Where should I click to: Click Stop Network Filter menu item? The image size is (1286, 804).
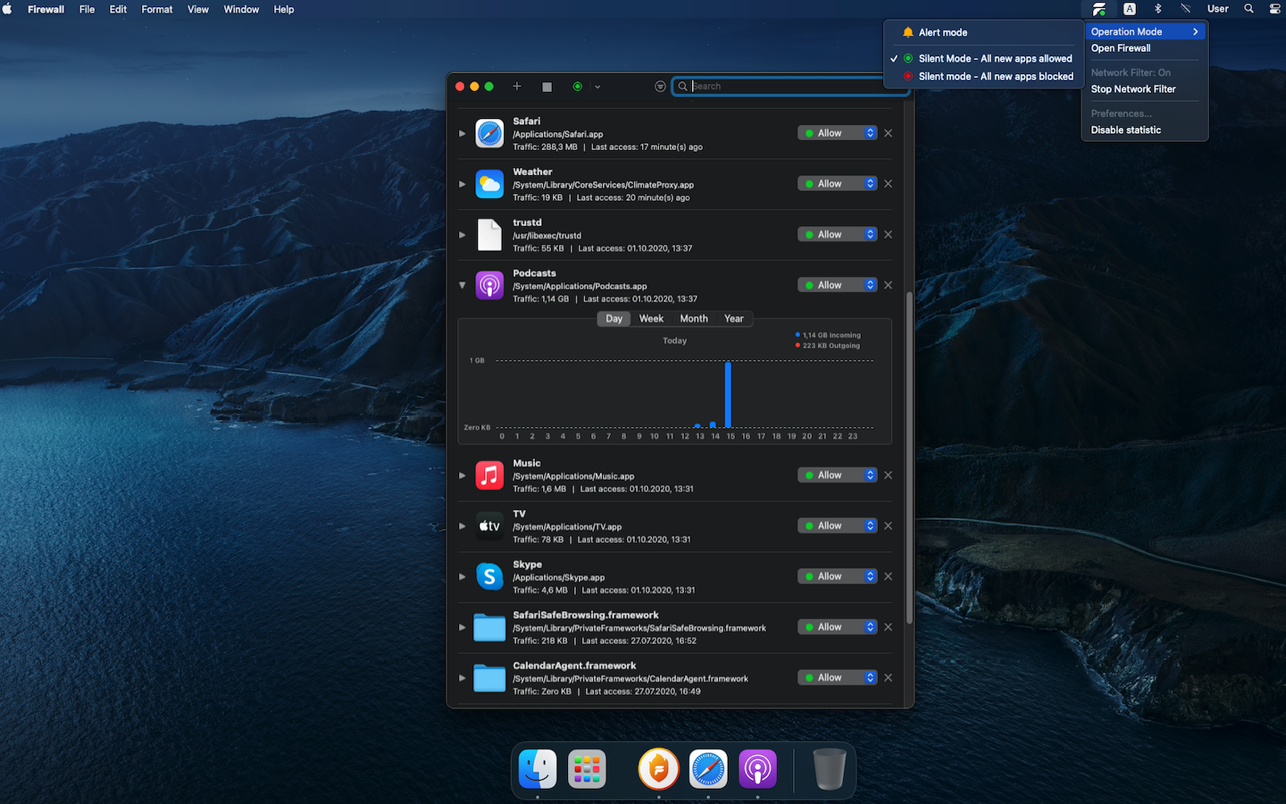tap(1145, 89)
